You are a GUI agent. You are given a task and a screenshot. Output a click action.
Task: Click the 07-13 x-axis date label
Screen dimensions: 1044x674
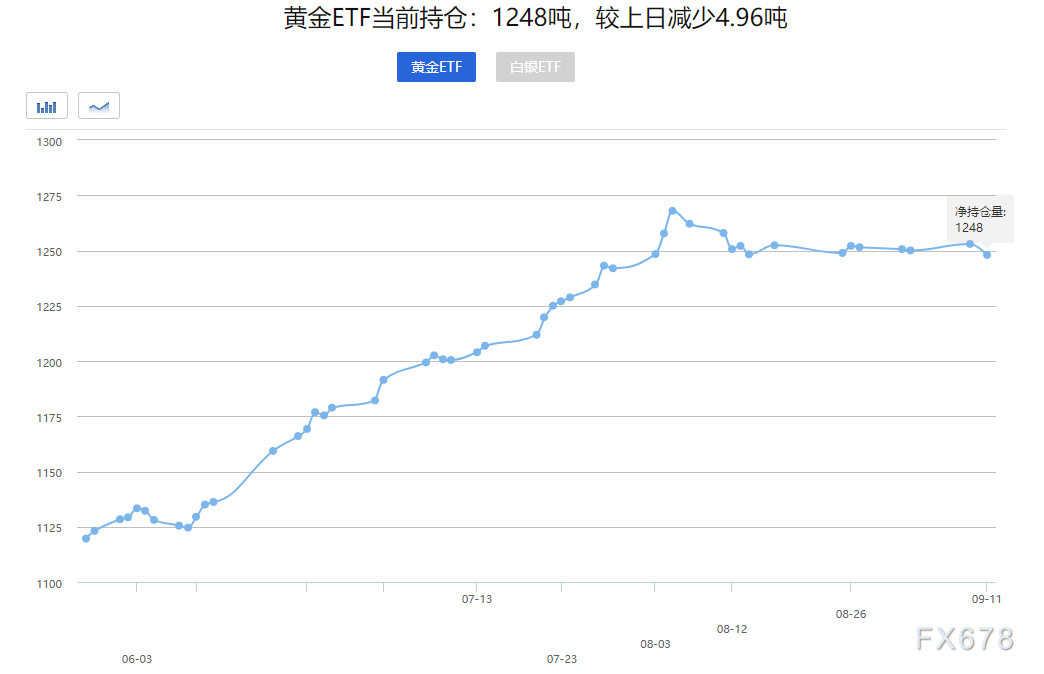(x=477, y=599)
